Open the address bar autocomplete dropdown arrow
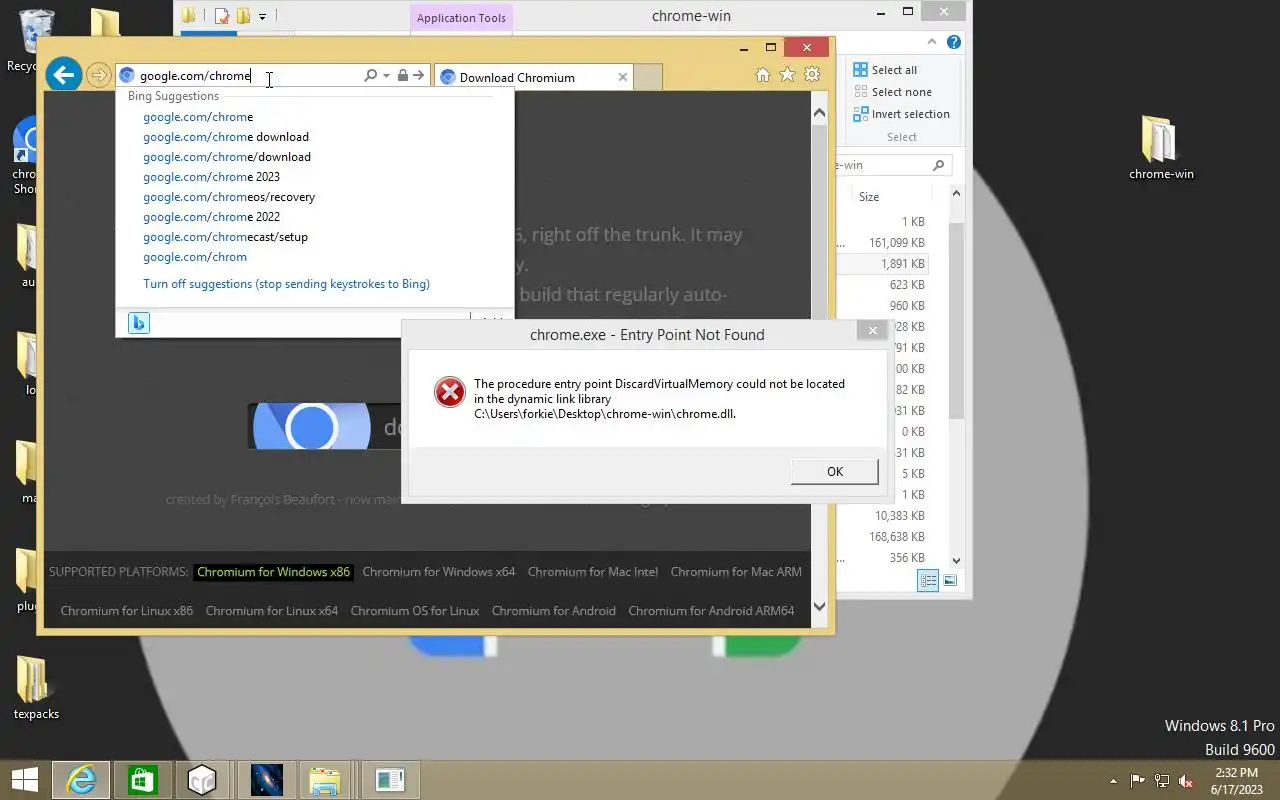 [386, 76]
